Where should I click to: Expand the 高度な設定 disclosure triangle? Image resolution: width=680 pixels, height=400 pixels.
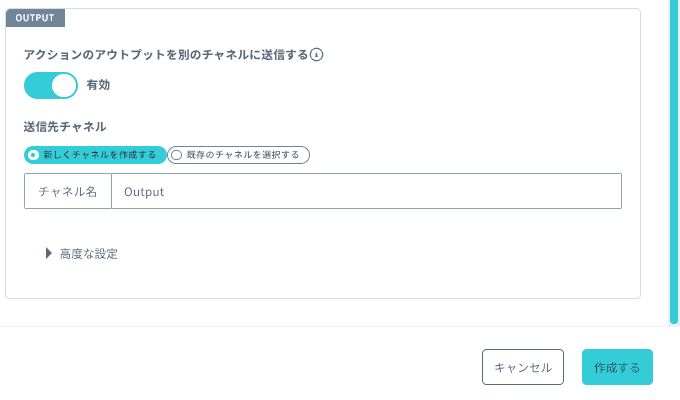[x=49, y=253]
